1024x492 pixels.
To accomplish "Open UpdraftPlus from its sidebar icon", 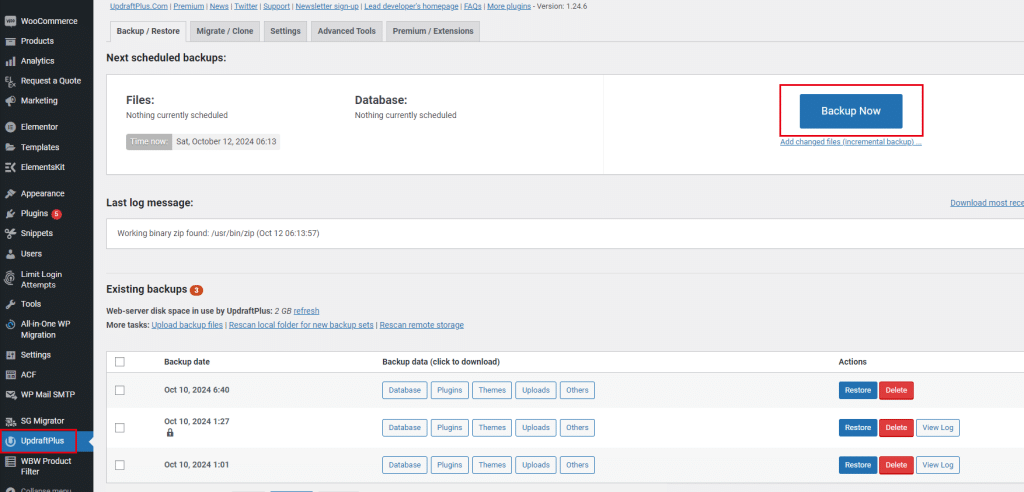I will [x=10, y=440].
